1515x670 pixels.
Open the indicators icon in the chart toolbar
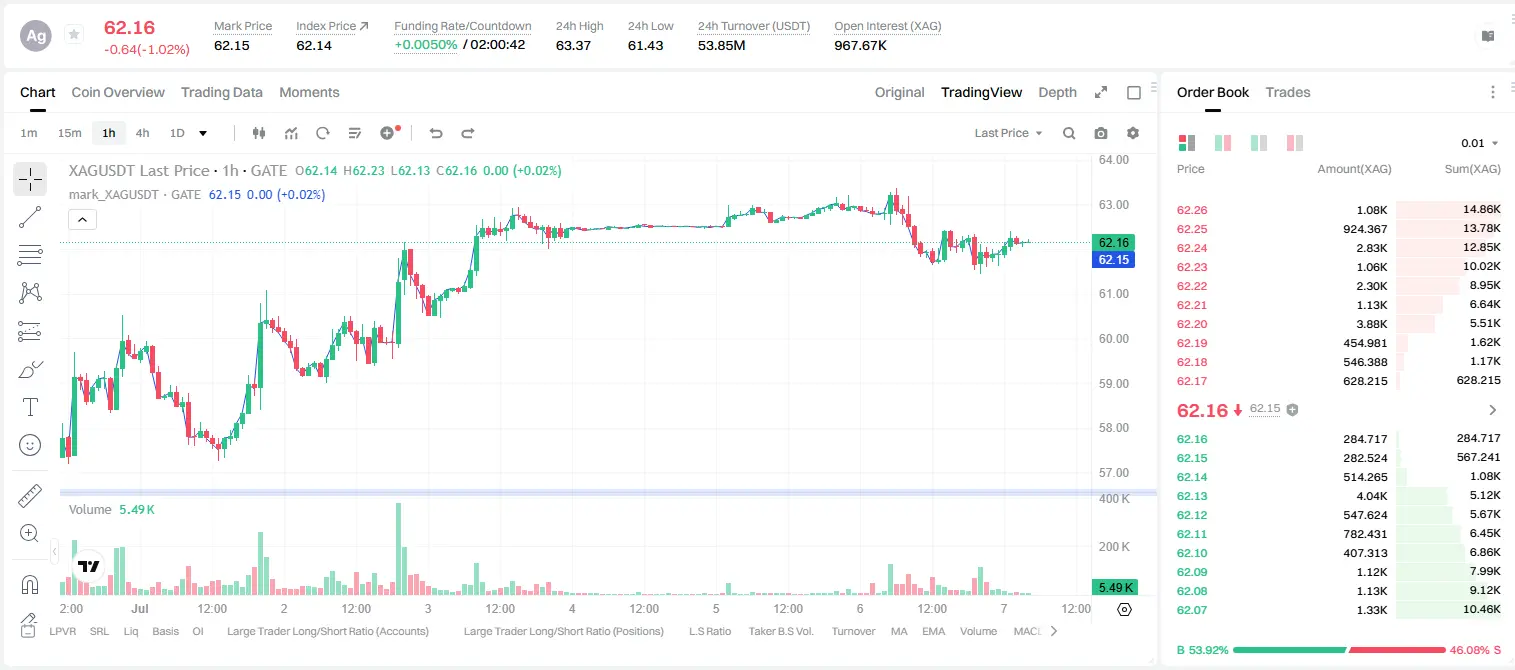tap(291, 133)
